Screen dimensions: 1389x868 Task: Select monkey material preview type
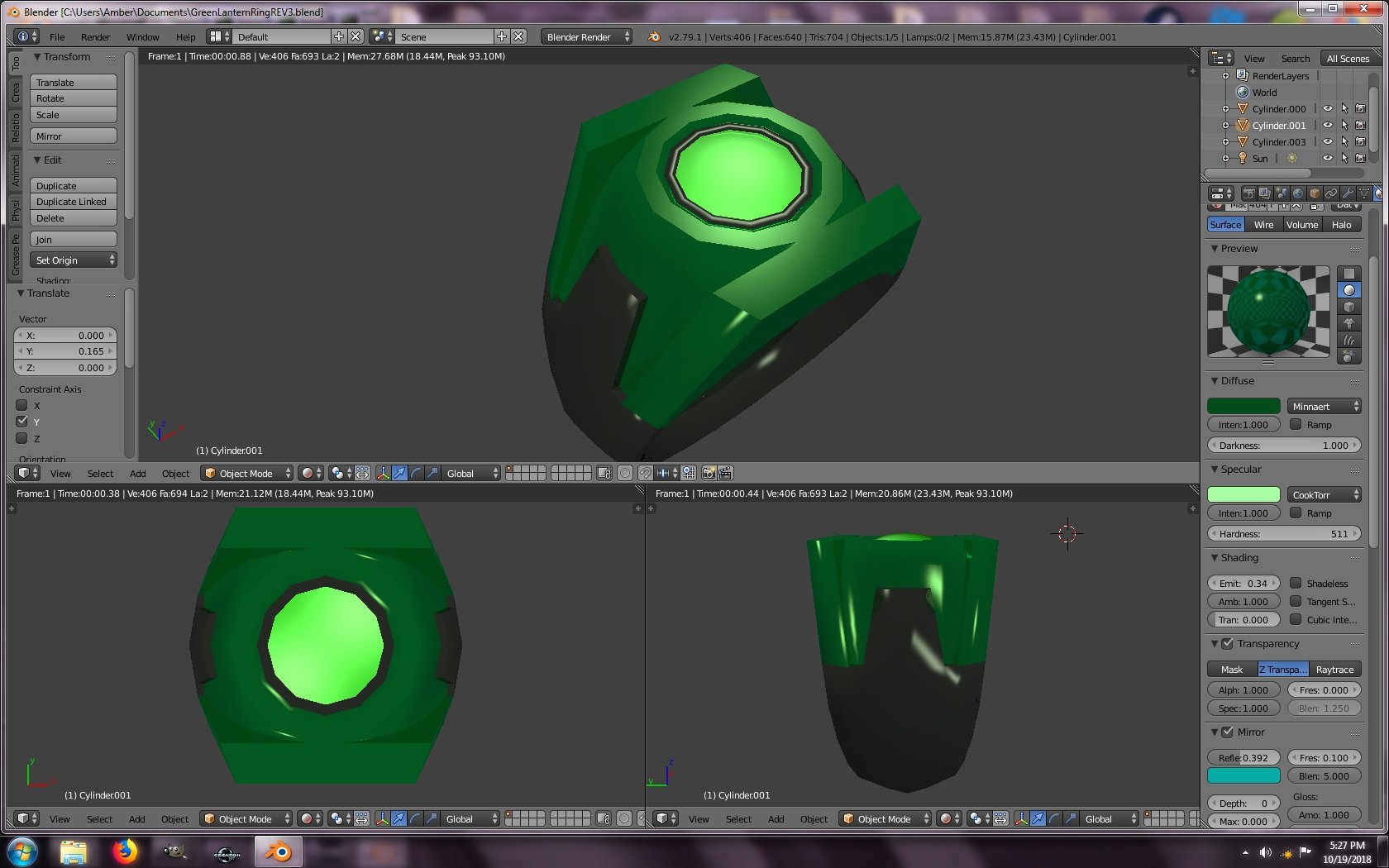pyautogui.click(x=1349, y=323)
